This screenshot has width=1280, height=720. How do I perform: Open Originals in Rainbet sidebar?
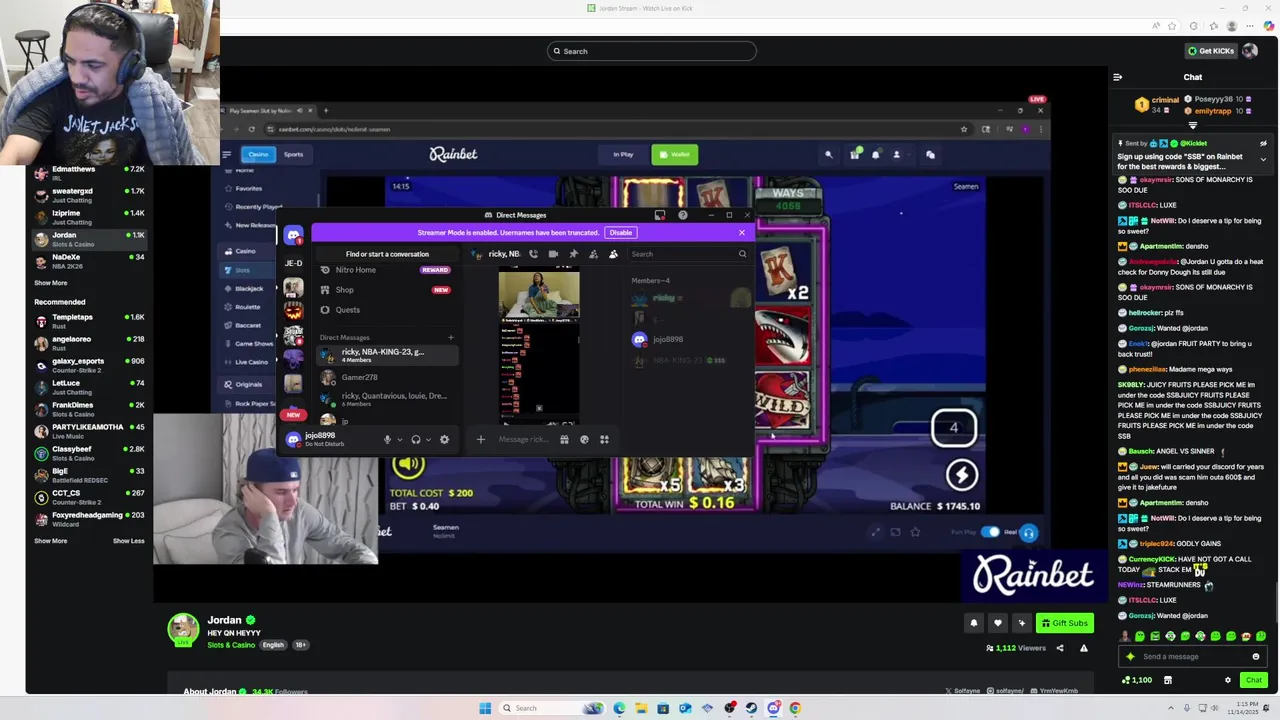tap(249, 384)
